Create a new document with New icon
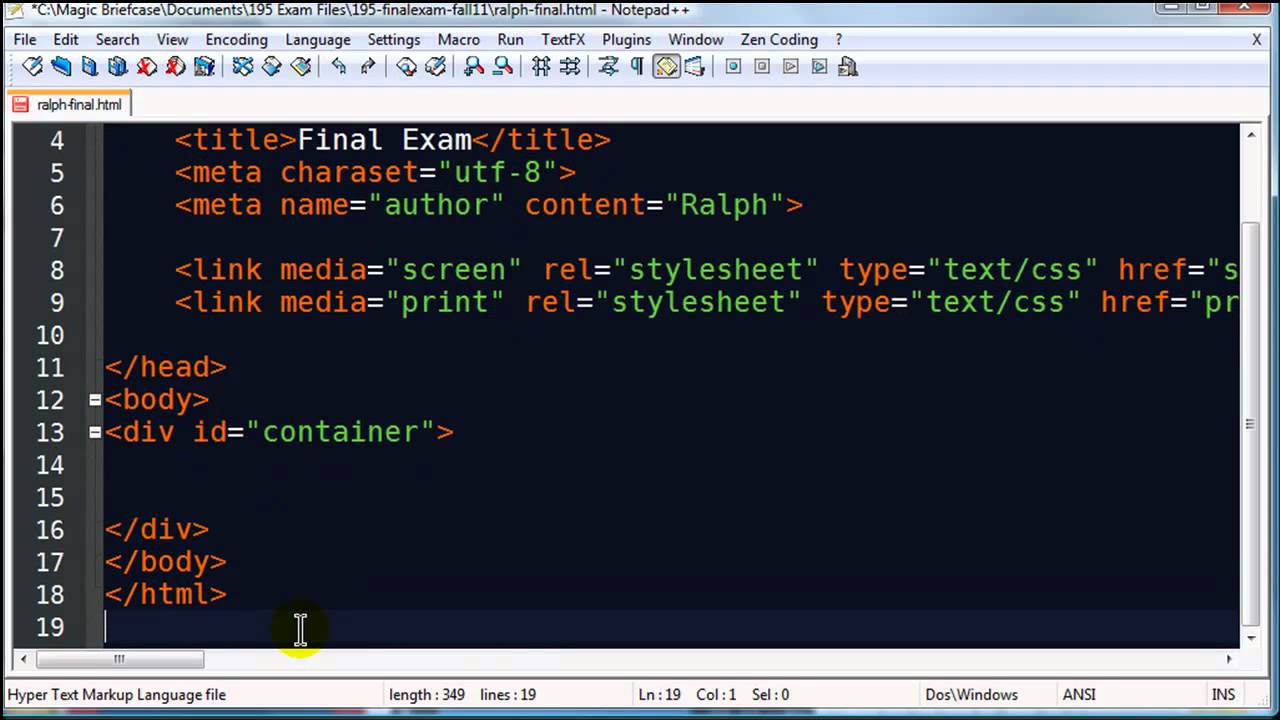1280x720 pixels. 33,67
